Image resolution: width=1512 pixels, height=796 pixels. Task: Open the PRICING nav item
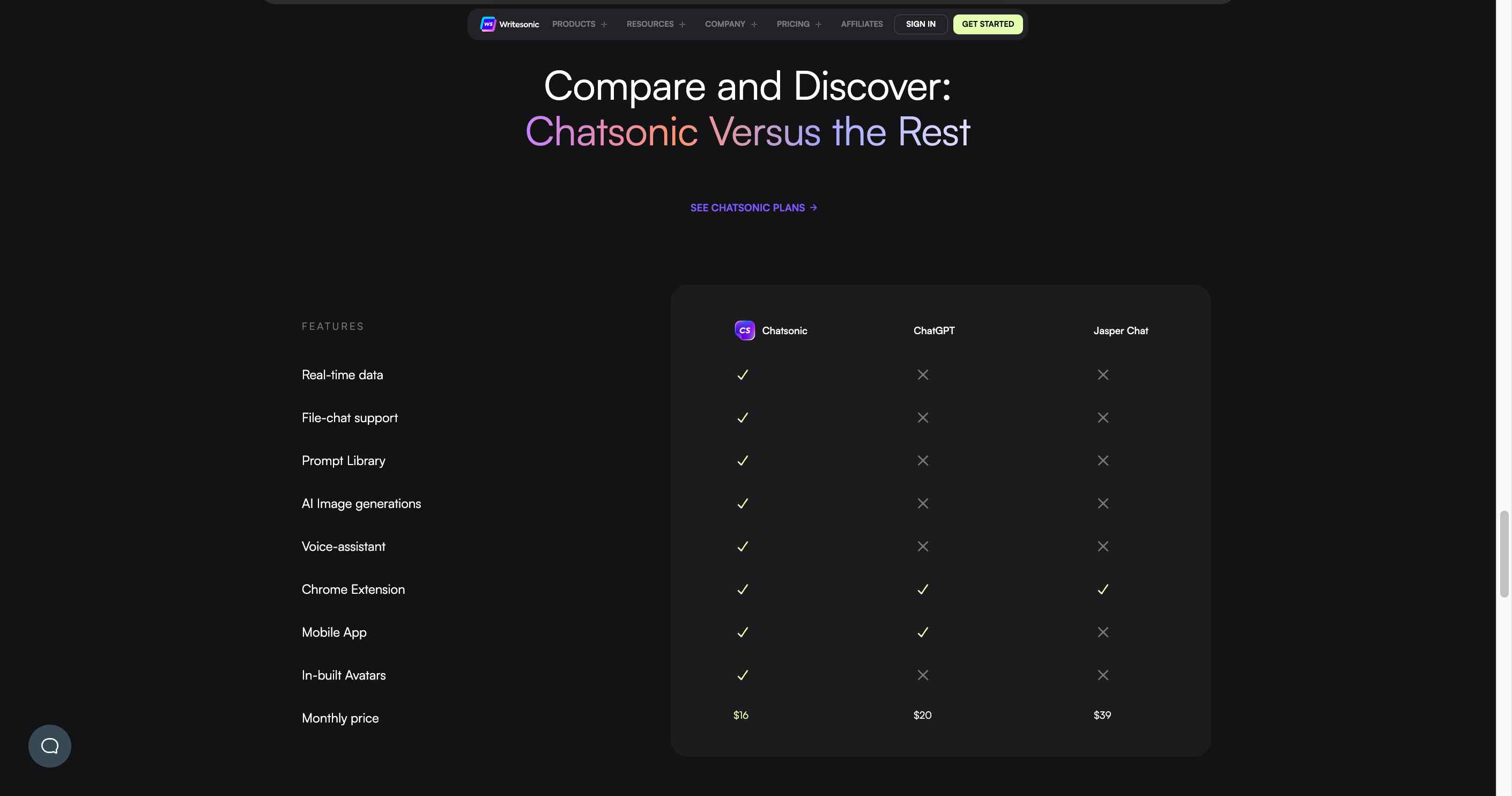(793, 24)
